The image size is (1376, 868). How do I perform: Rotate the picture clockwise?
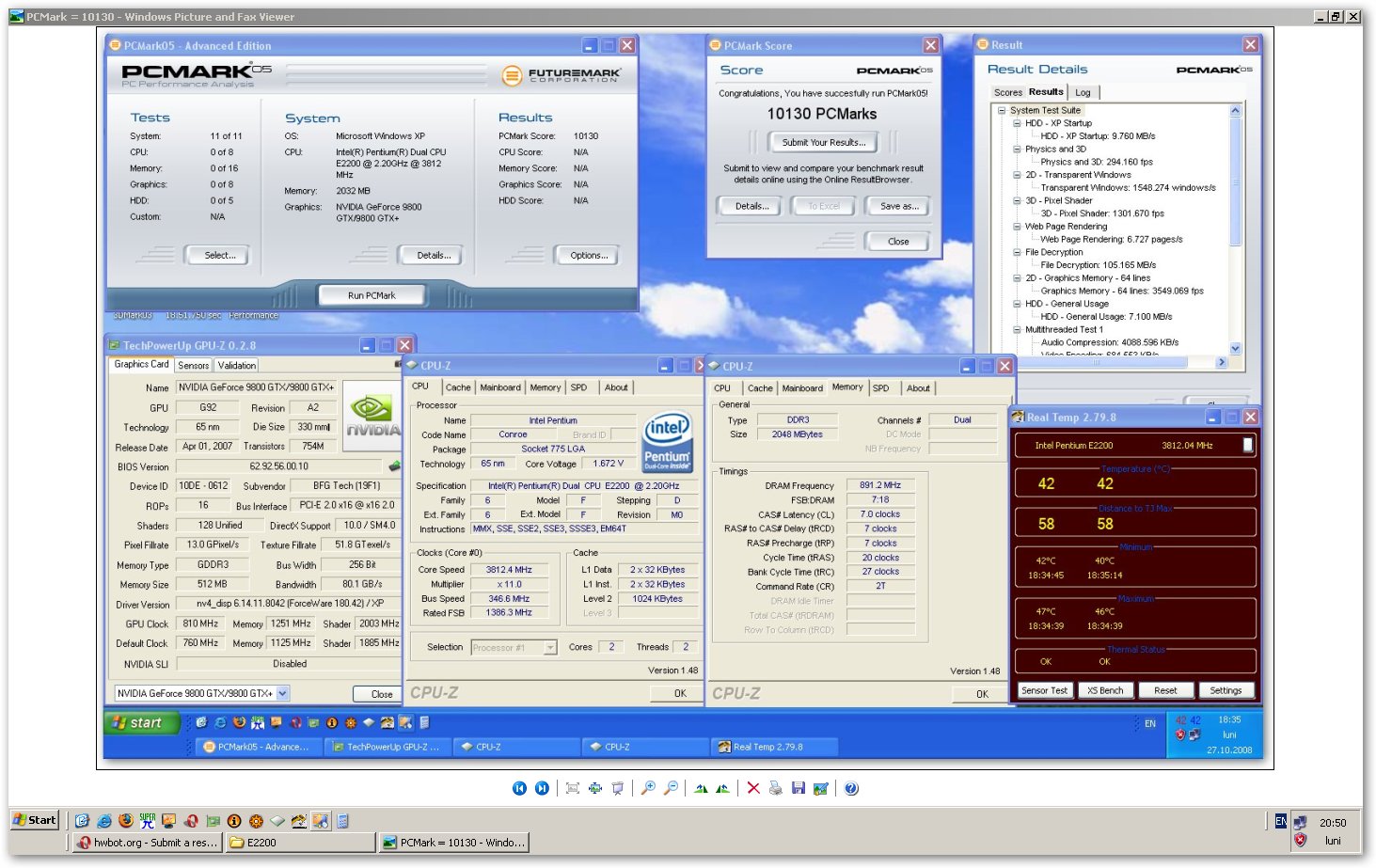coord(701,788)
